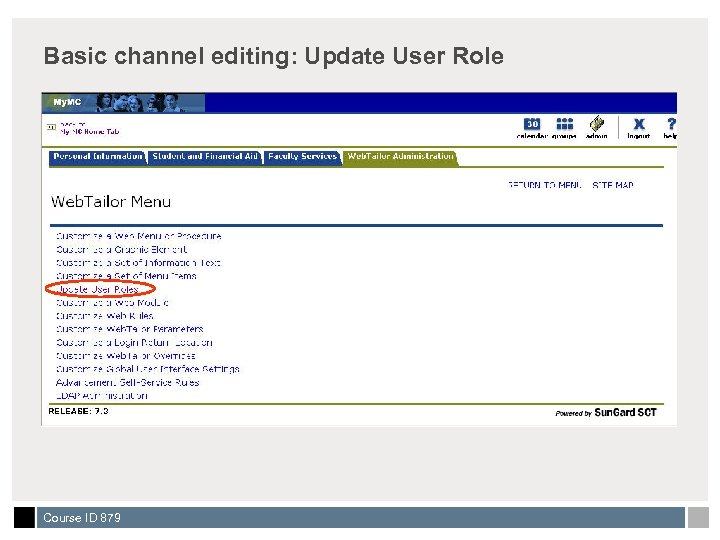Open the Faculty Services tab
Image resolution: width=720 pixels, height=540 pixels.
click(302, 157)
